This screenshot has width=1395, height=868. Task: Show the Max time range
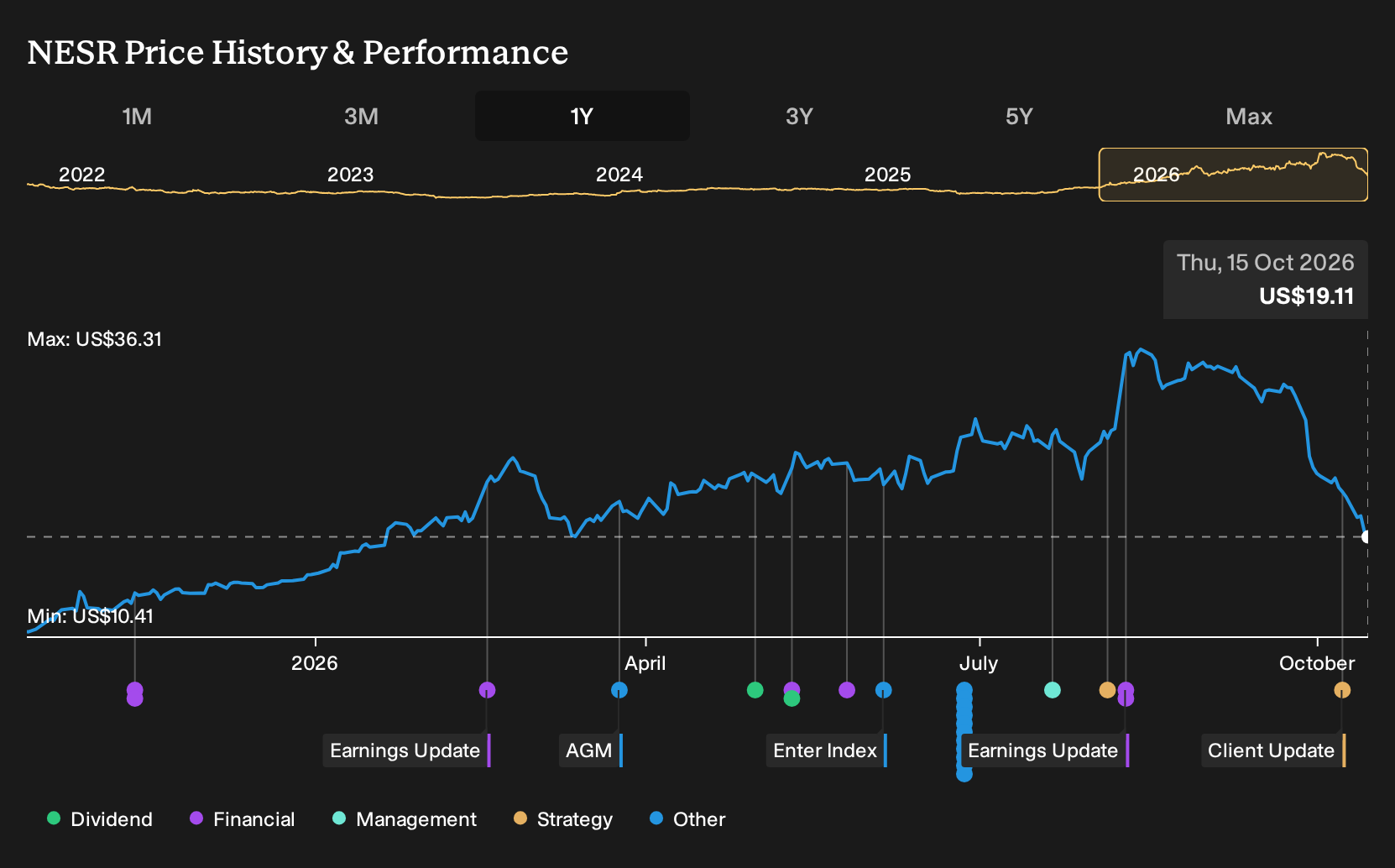[1249, 116]
